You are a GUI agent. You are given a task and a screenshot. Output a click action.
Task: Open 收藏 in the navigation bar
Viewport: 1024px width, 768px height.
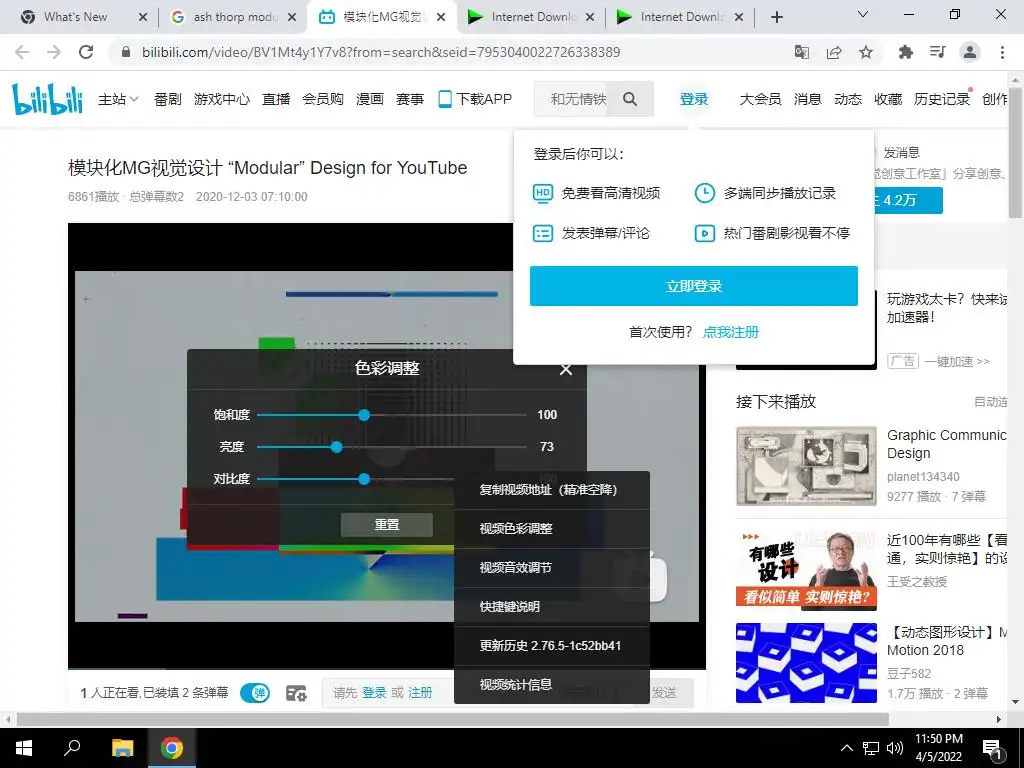888,99
